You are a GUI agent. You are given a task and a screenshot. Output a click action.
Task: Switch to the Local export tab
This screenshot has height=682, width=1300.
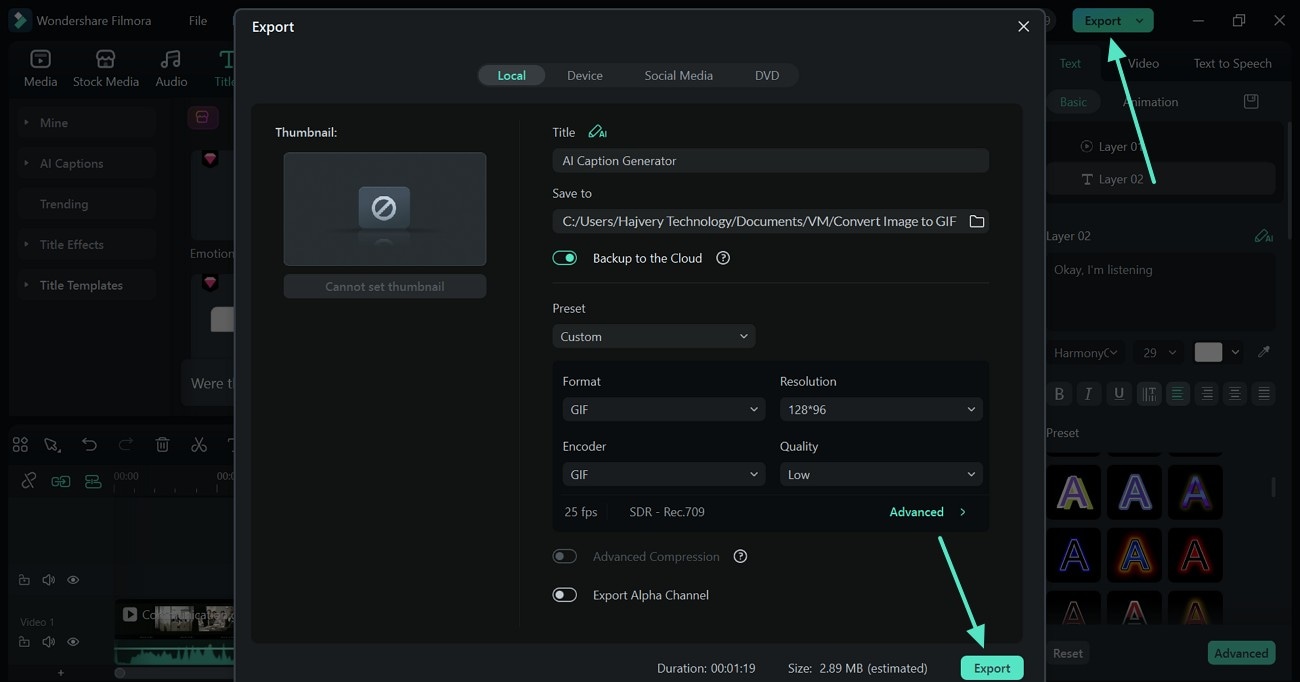pyautogui.click(x=511, y=75)
